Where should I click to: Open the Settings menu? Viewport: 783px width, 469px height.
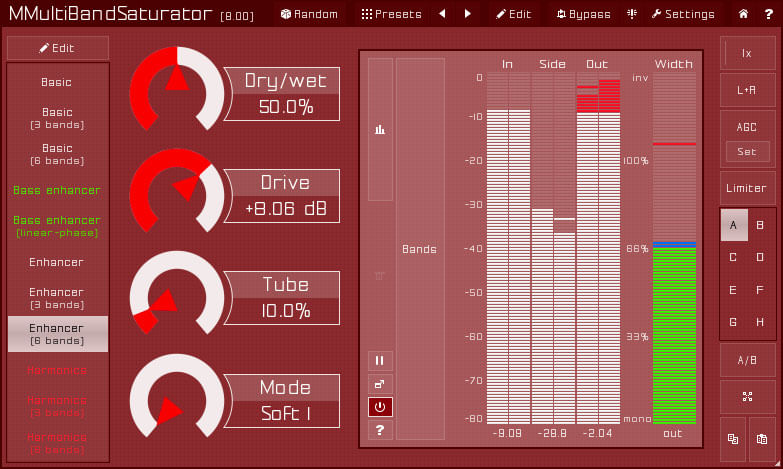coord(683,14)
